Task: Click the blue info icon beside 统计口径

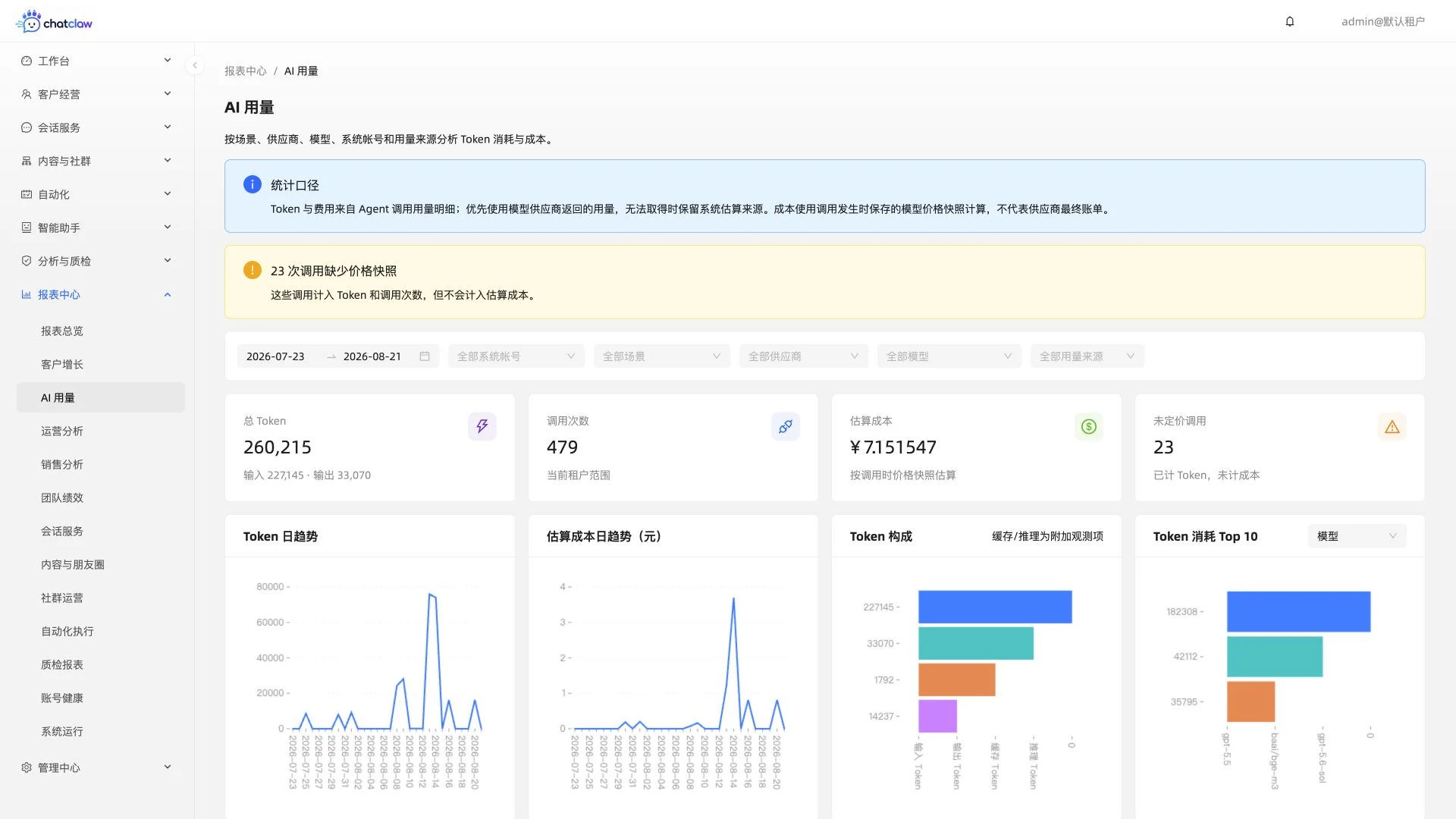Action: 253,184
